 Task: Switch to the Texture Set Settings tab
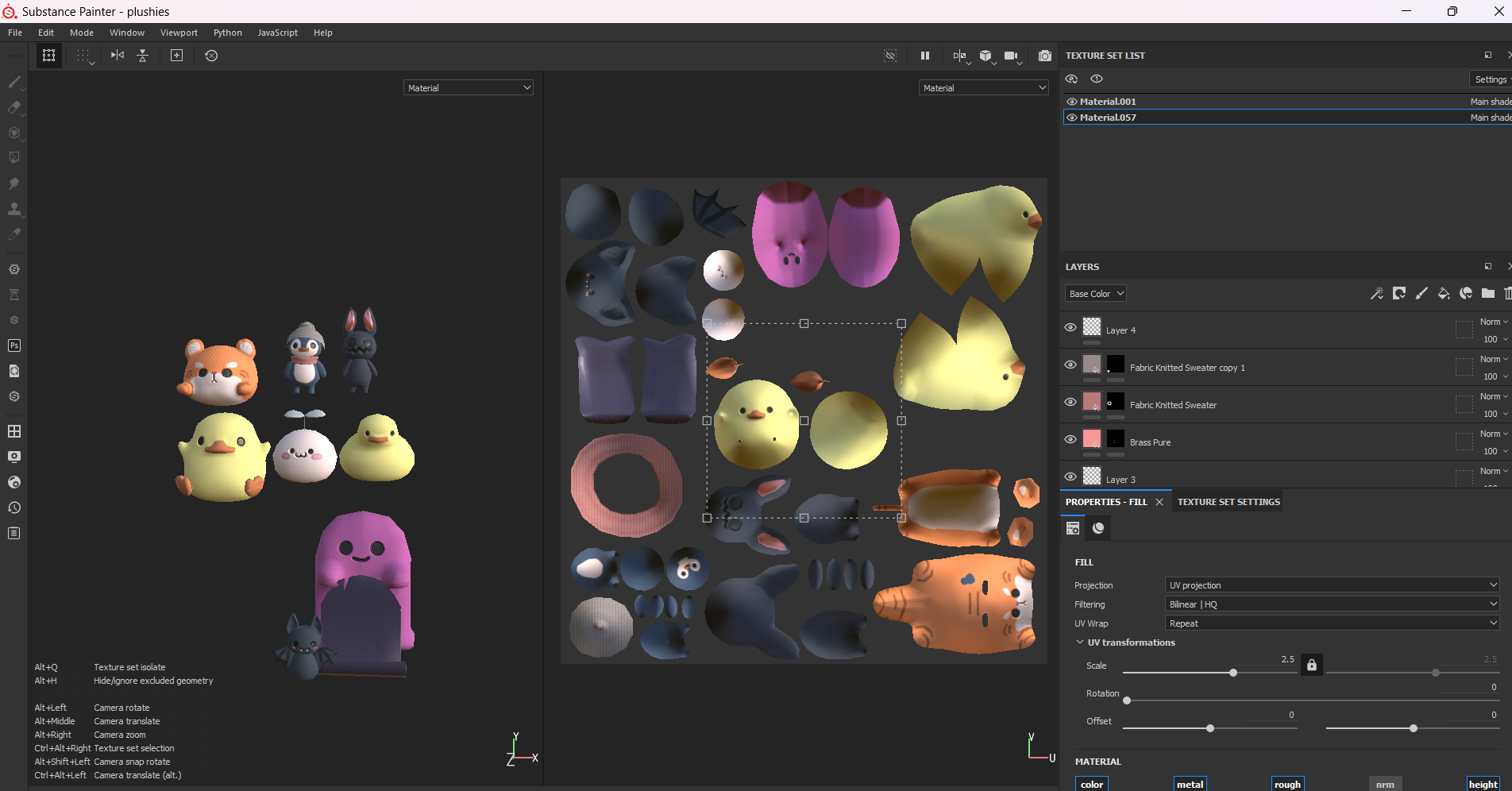tap(1228, 501)
